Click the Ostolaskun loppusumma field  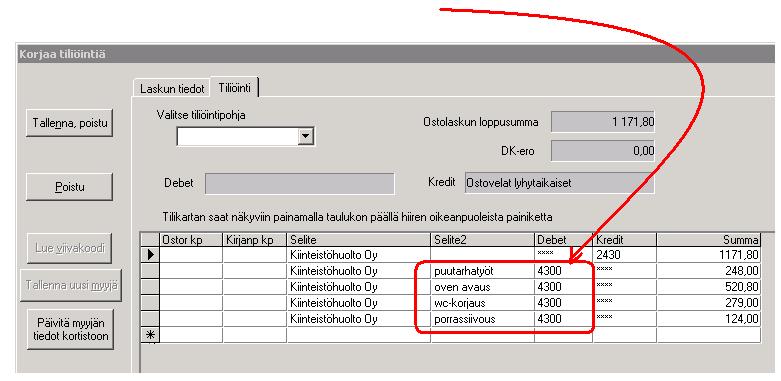(603, 122)
